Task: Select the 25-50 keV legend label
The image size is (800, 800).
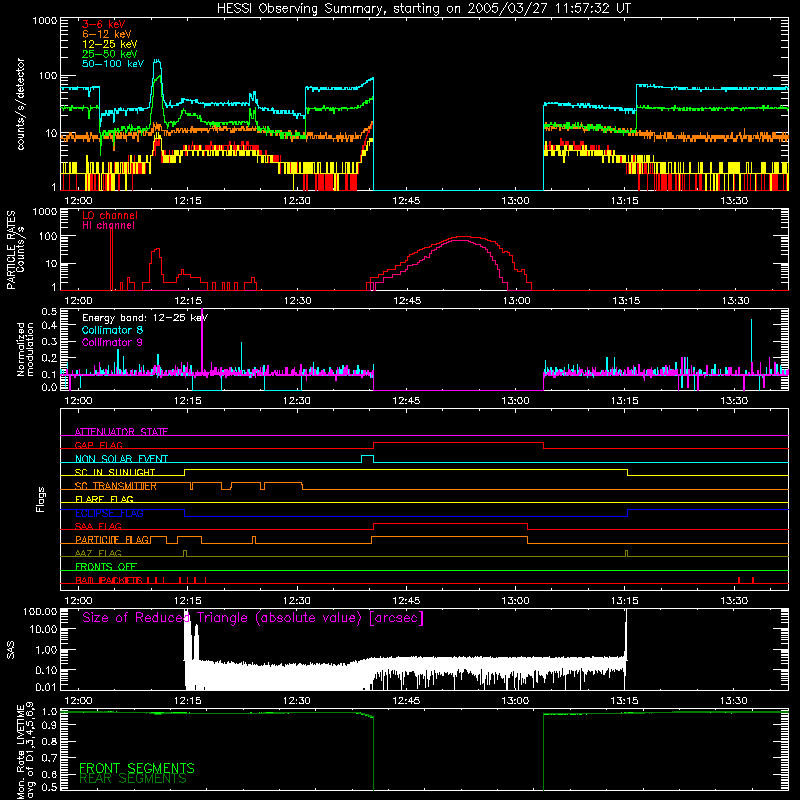Action: click(109, 54)
